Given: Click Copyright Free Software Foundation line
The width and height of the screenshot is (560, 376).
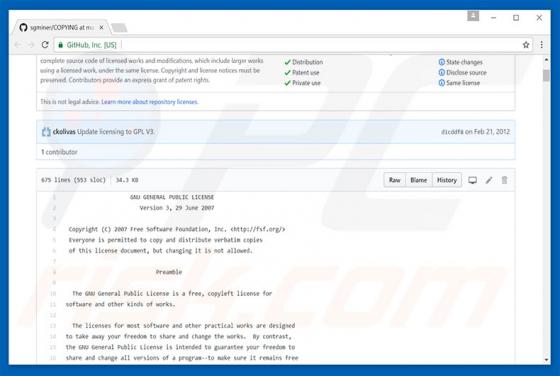Looking at the screenshot, I should tap(177, 229).
